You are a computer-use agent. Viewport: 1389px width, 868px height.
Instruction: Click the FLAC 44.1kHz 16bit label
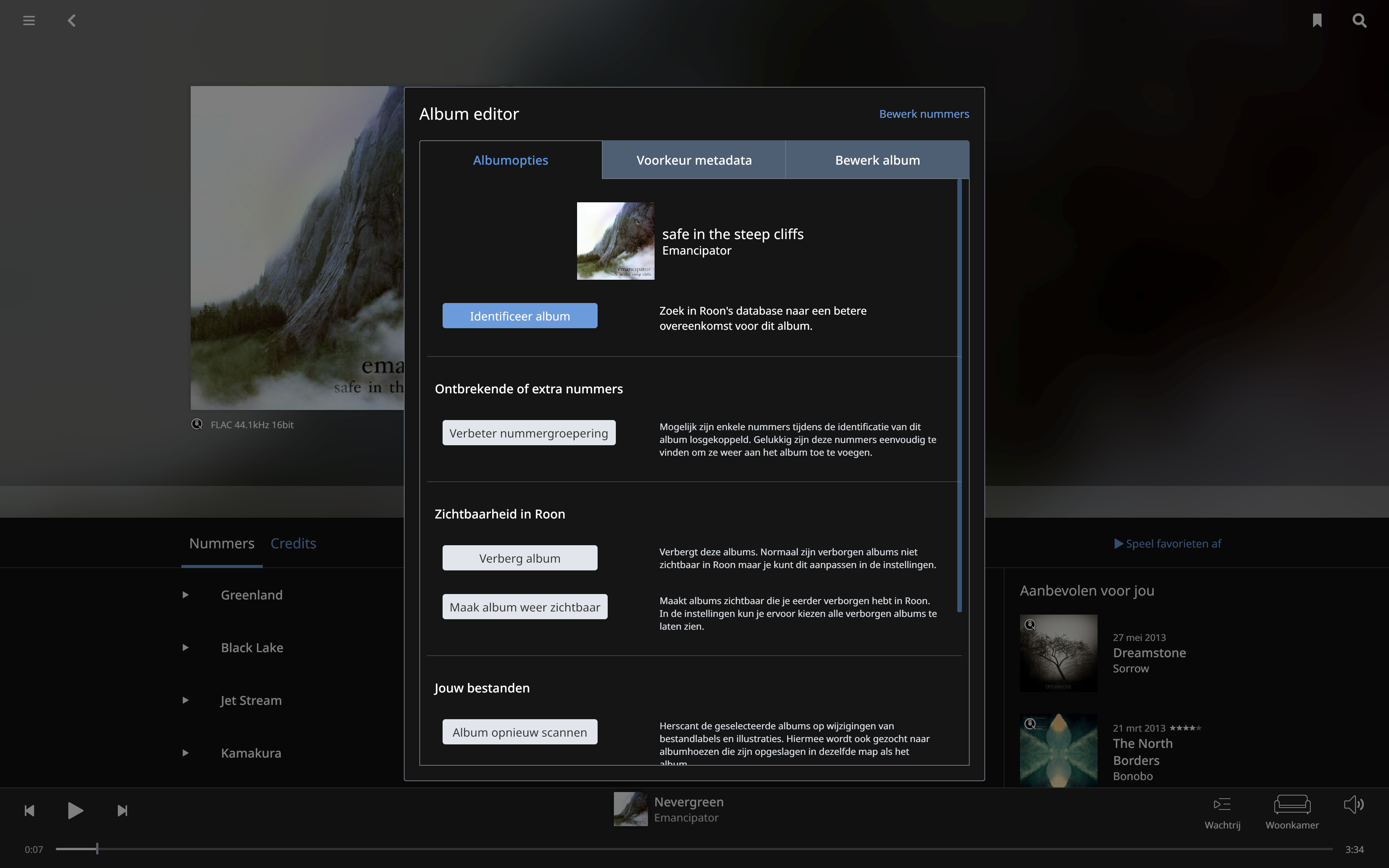[252, 425]
